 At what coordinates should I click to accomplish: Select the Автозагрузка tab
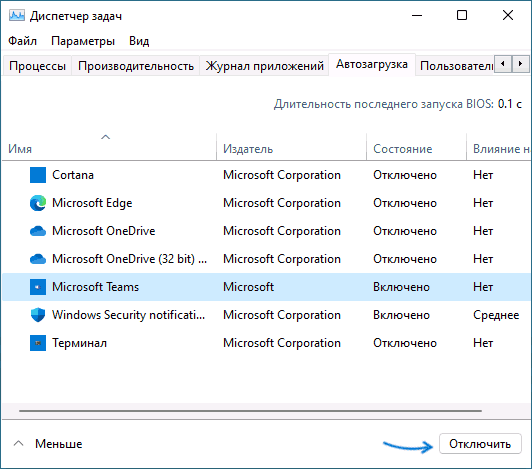click(372, 64)
